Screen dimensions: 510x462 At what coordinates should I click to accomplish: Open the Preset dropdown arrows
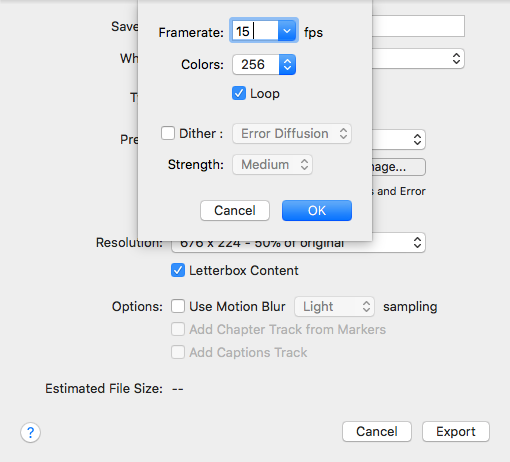(417, 139)
